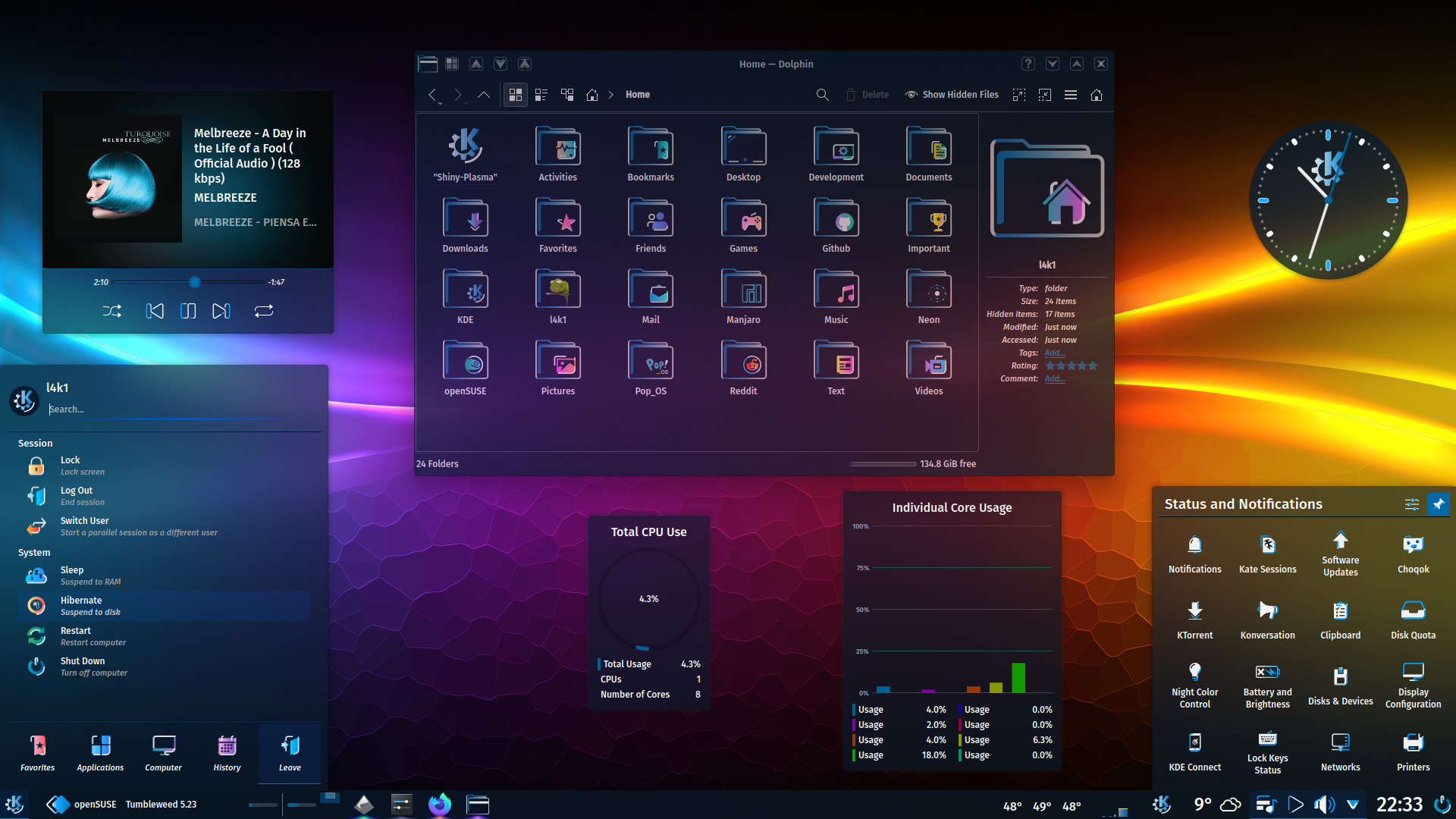
Task: Choose Restart in System list
Action: (164, 636)
